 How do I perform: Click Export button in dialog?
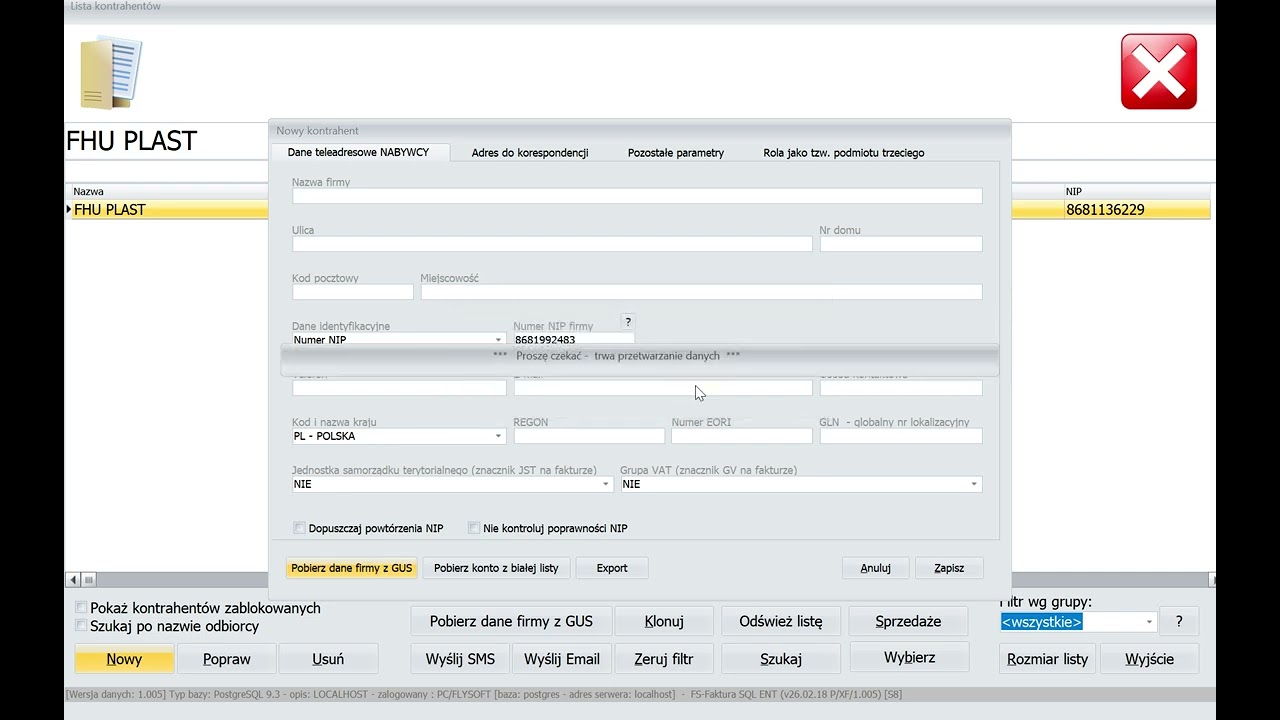click(x=612, y=568)
